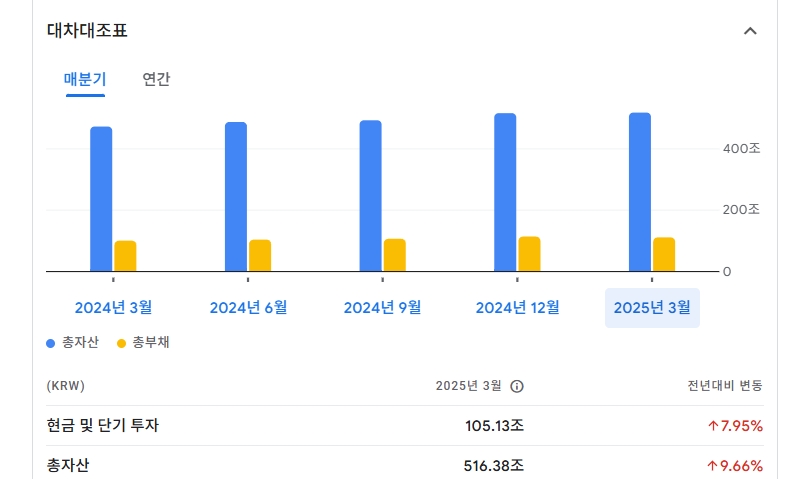Click the blue bar for 2024년 9월

tap(371, 196)
